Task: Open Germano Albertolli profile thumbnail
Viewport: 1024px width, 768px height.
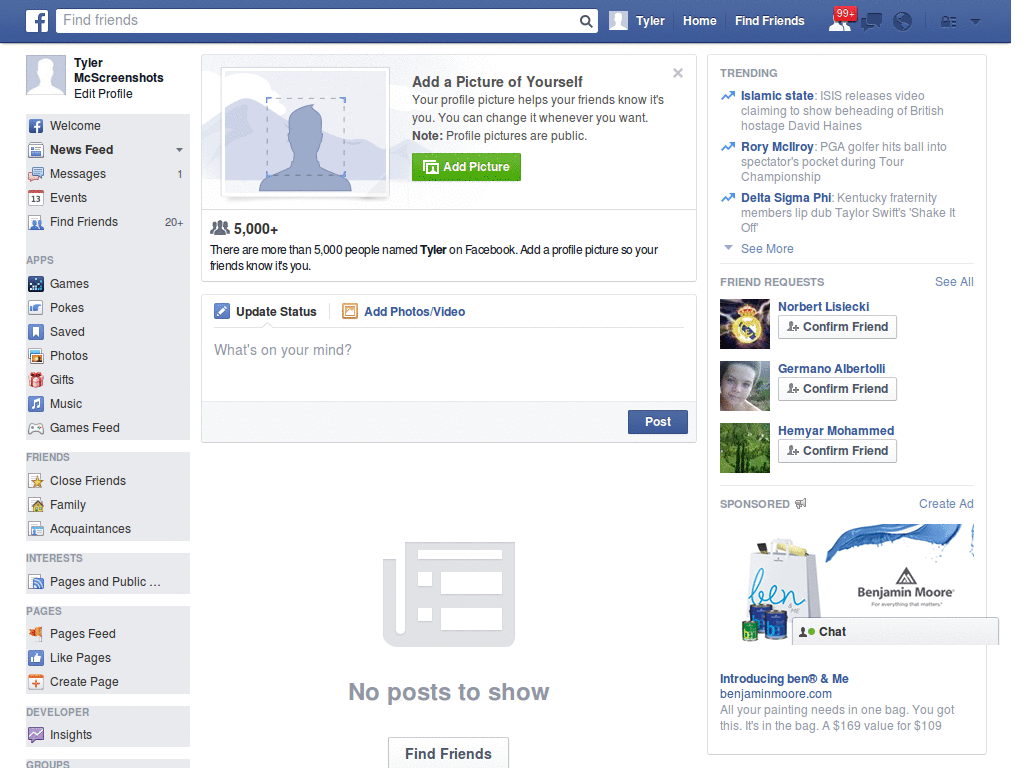Action: (745, 386)
